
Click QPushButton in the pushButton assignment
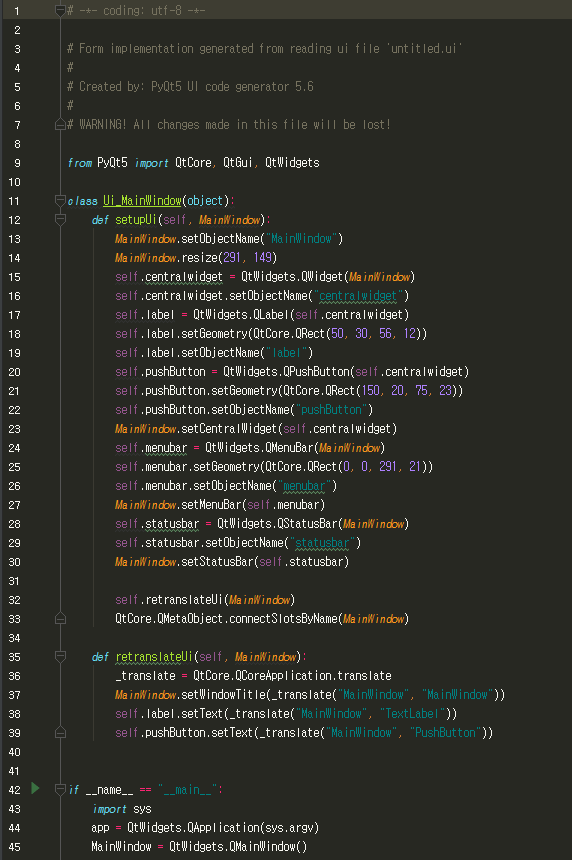click(316, 372)
